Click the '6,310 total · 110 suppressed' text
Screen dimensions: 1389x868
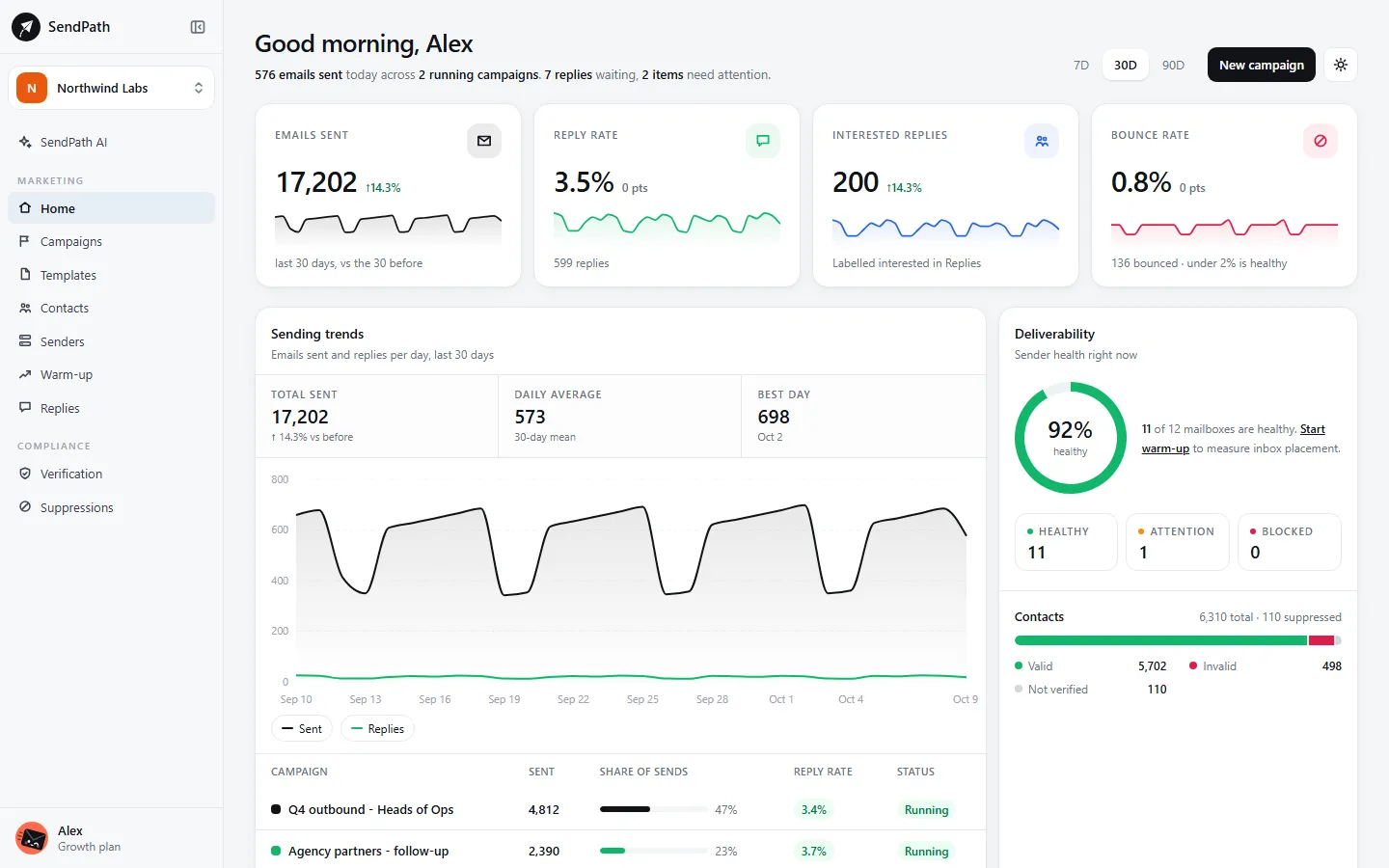[1270, 617]
